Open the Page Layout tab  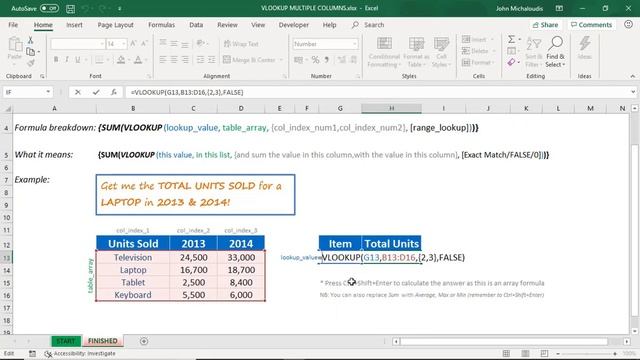point(116,25)
